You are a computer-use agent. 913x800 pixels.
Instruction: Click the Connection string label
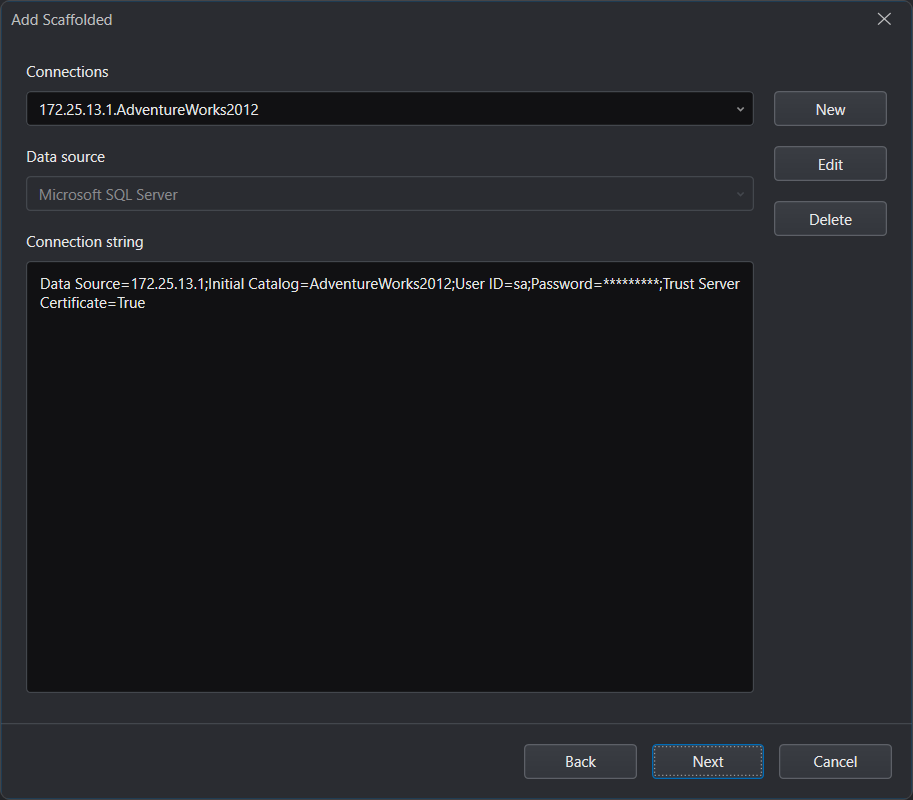click(84, 242)
